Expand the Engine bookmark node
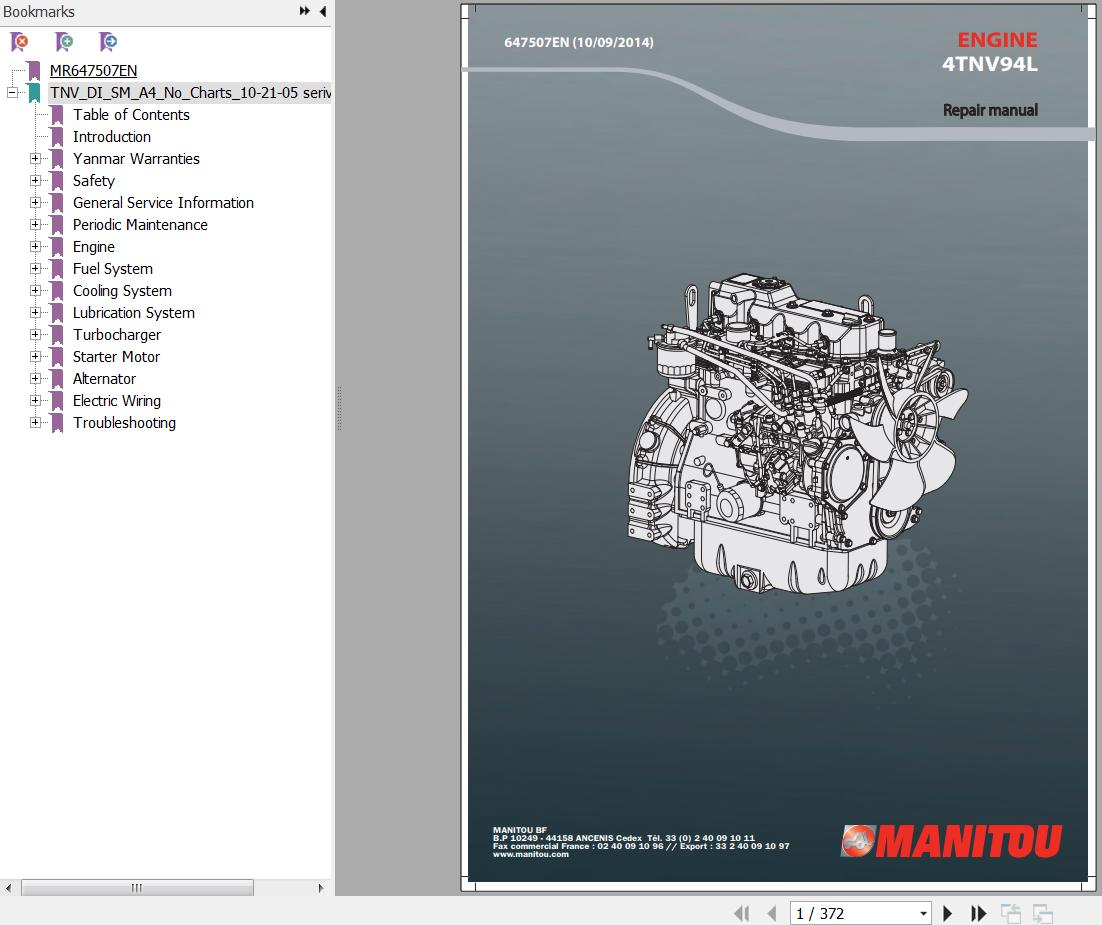Image resolution: width=1102 pixels, height=925 pixels. 35,247
